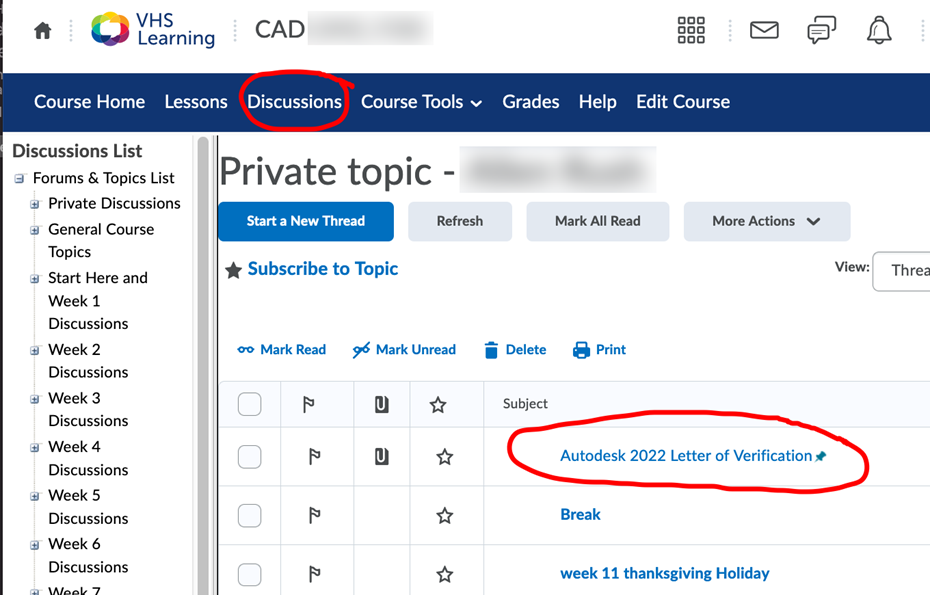930x595 pixels.
Task: Open the Course Tools dropdown
Action: click(421, 102)
